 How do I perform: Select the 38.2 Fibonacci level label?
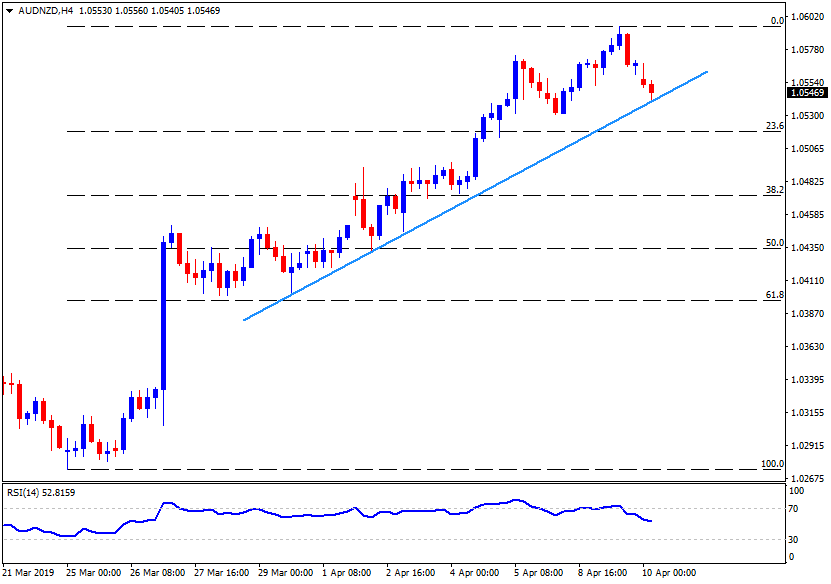[x=773, y=189]
